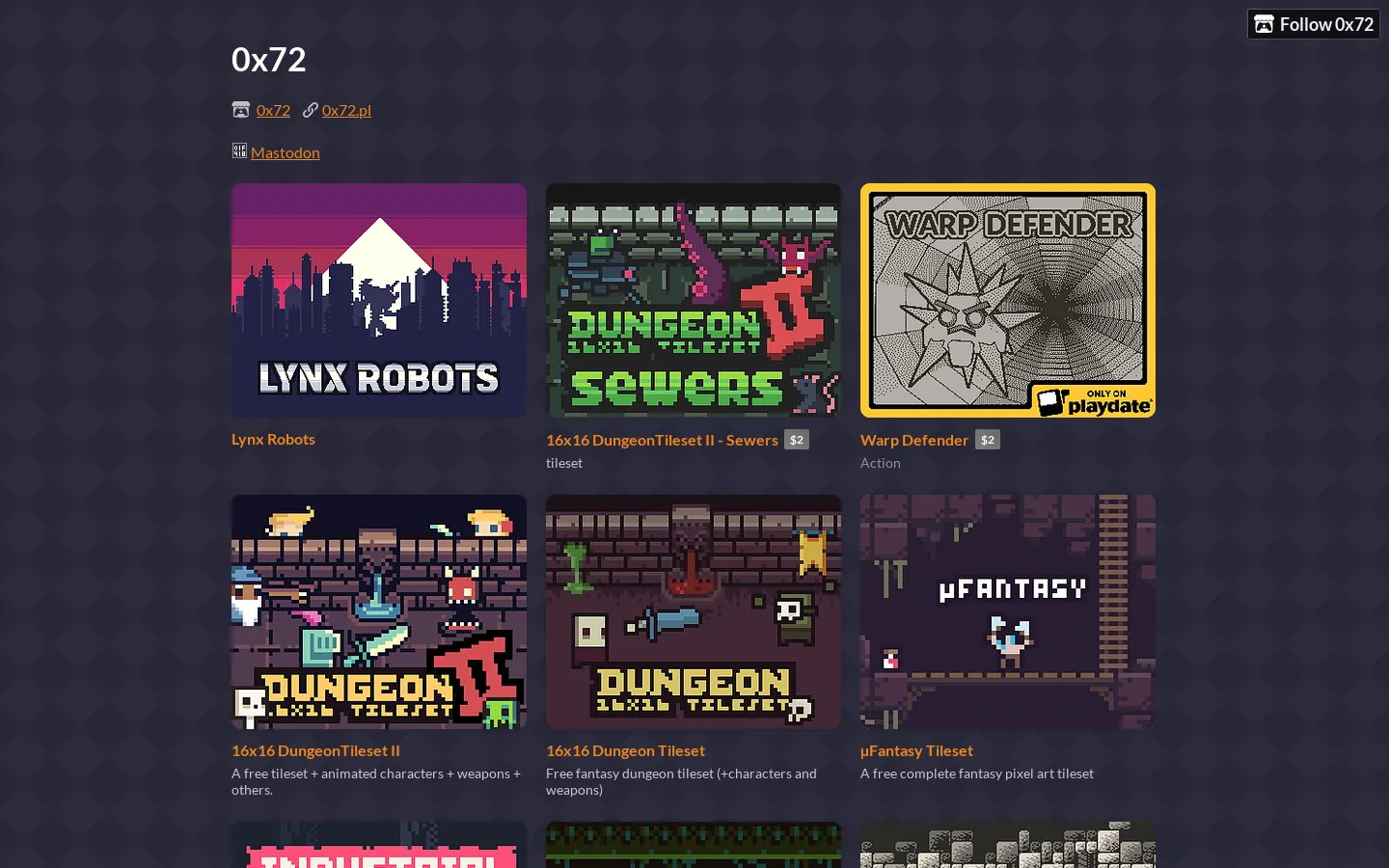Click the Follow 0x72 button
Screen dimensions: 1389x868
1314,24
